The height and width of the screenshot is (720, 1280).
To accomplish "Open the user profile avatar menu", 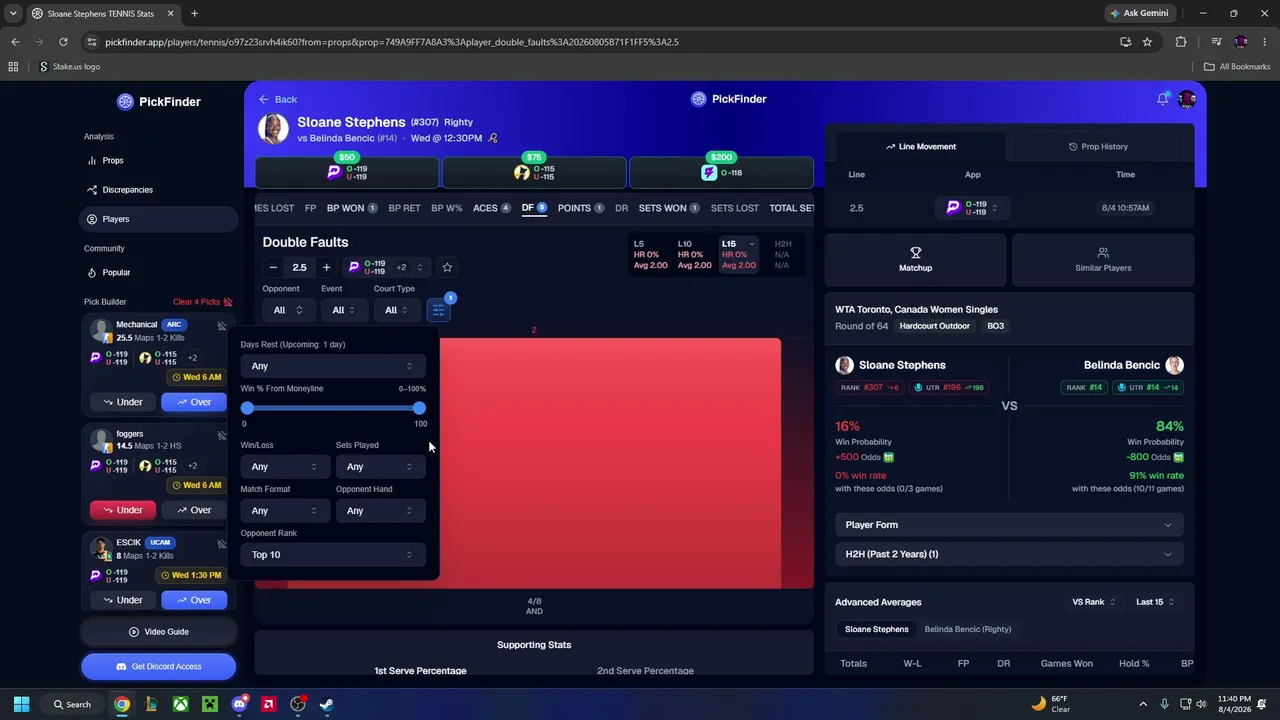I will tap(1187, 99).
